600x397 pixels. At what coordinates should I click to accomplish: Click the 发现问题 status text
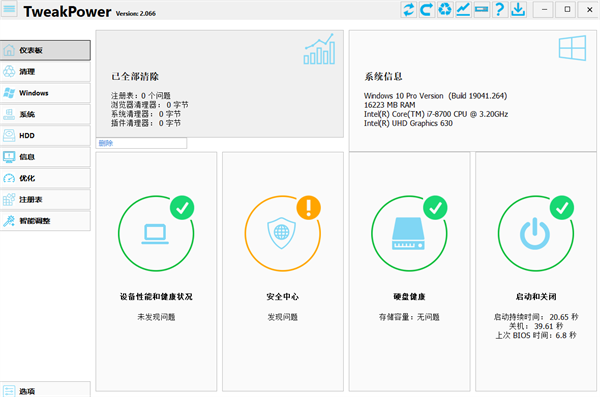click(x=283, y=317)
